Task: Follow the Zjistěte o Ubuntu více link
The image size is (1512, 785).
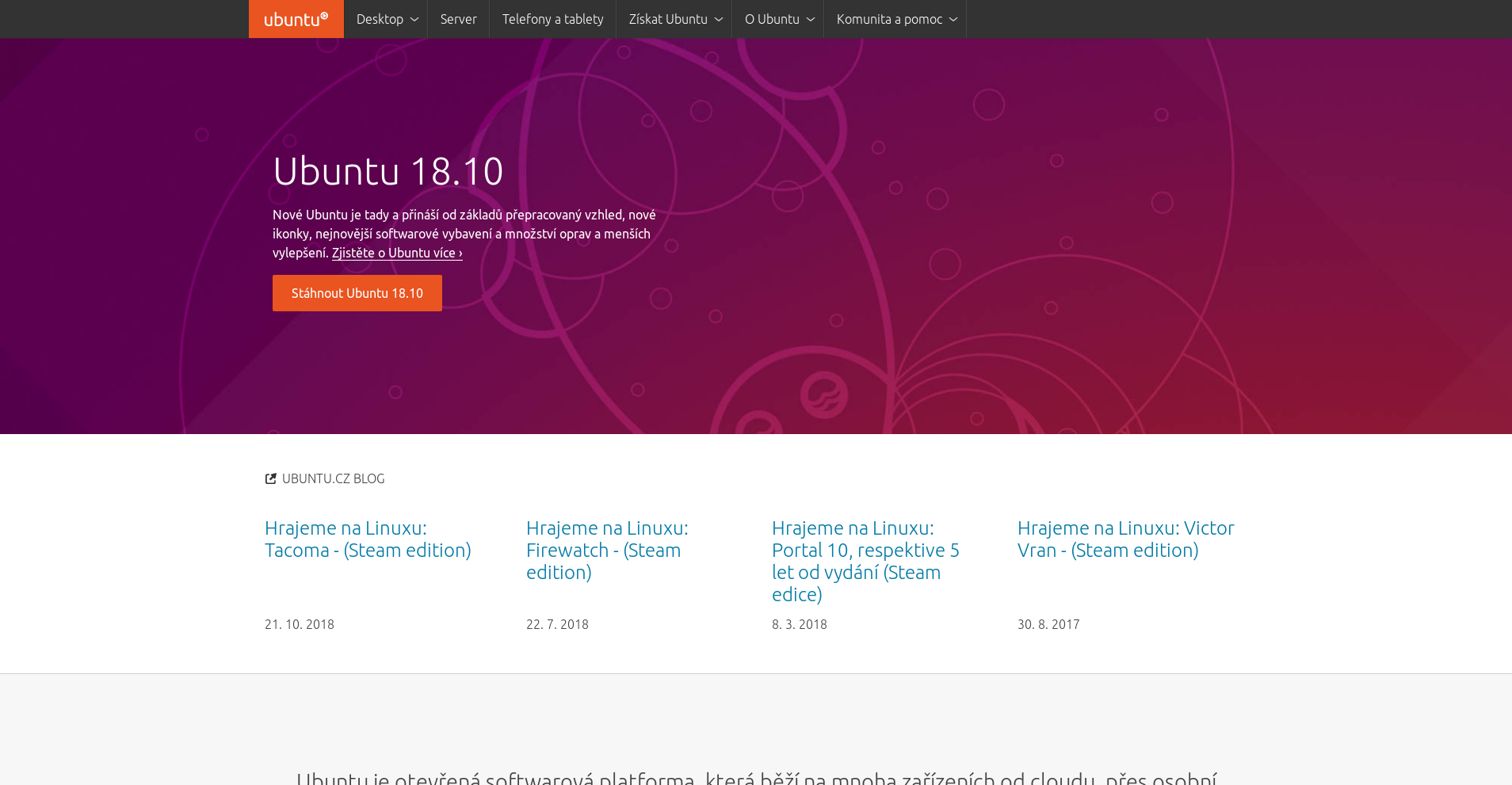Action: pyautogui.click(x=397, y=253)
